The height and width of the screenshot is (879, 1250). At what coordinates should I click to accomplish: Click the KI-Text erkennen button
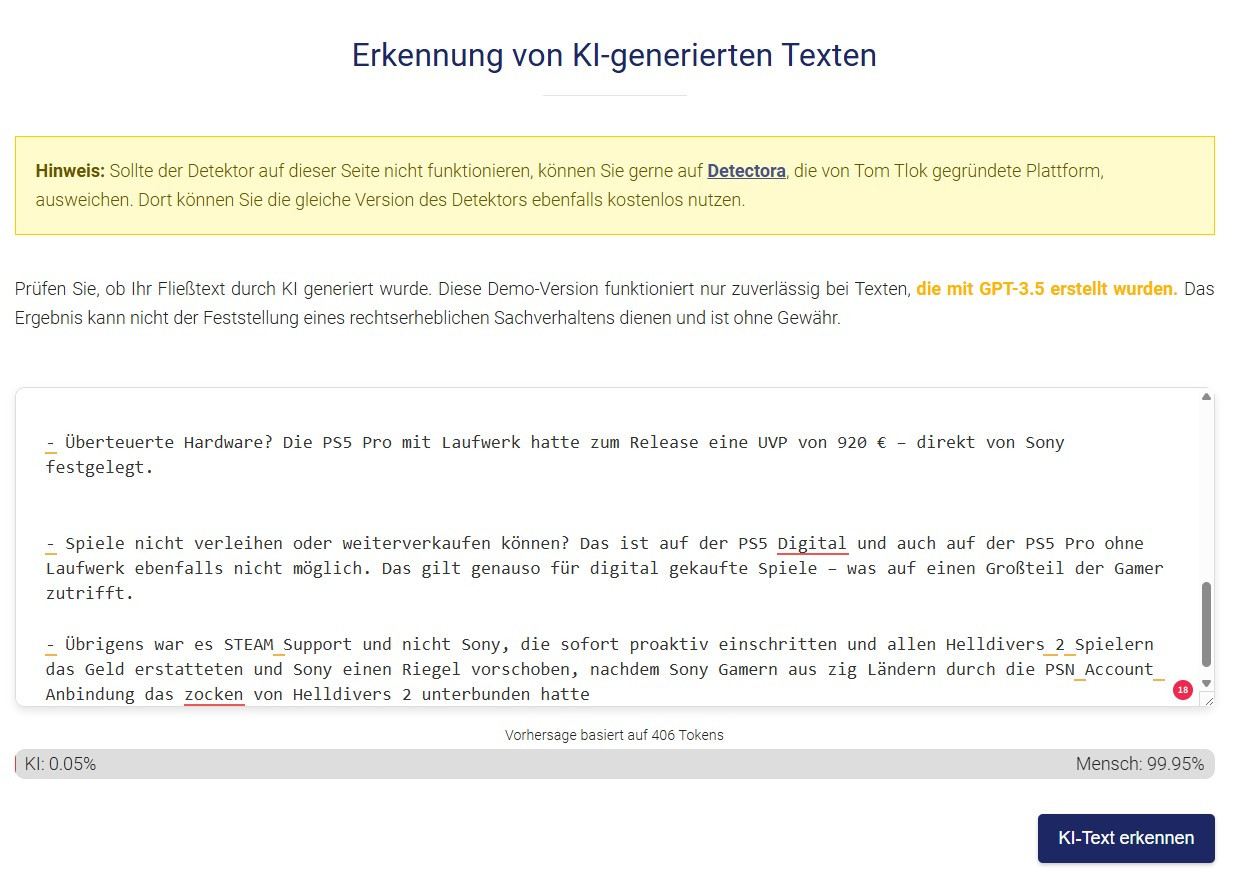click(x=1126, y=838)
